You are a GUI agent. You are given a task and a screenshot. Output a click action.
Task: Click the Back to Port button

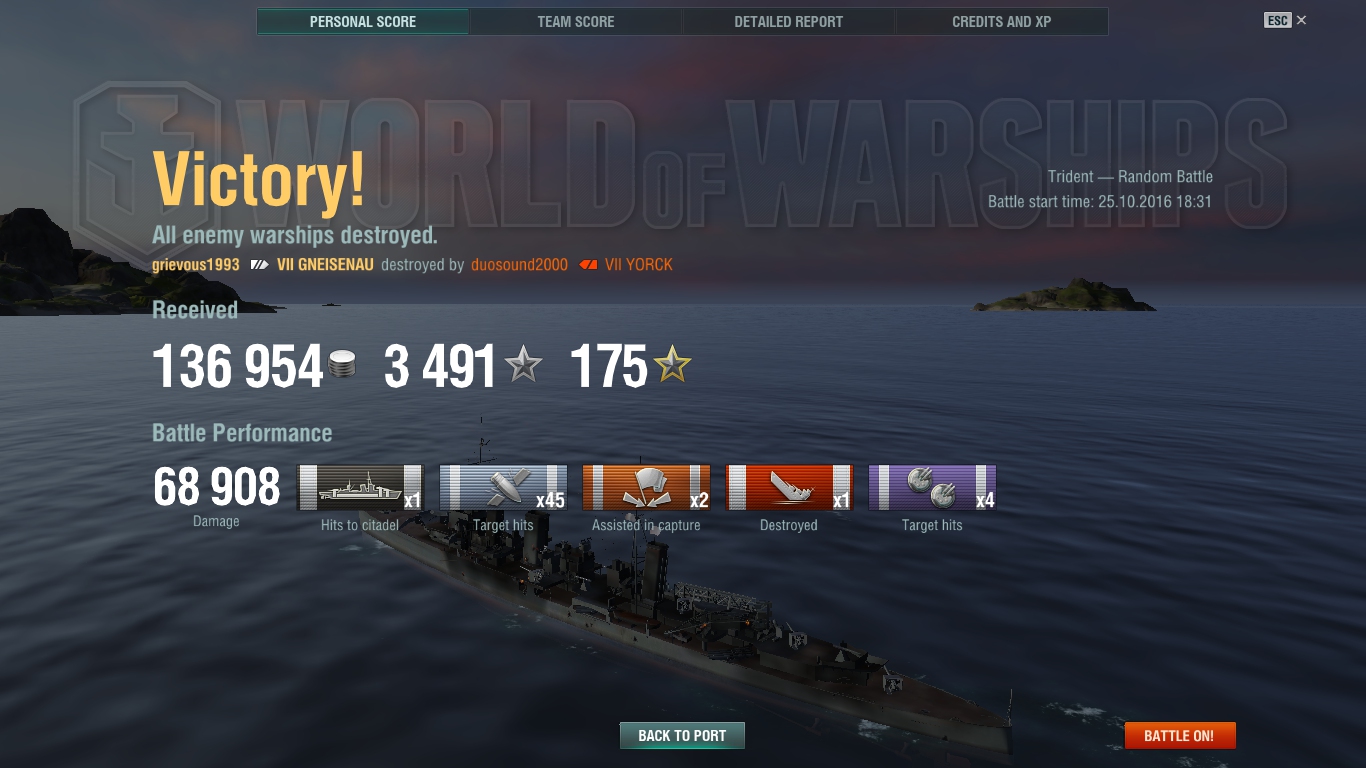(682, 735)
